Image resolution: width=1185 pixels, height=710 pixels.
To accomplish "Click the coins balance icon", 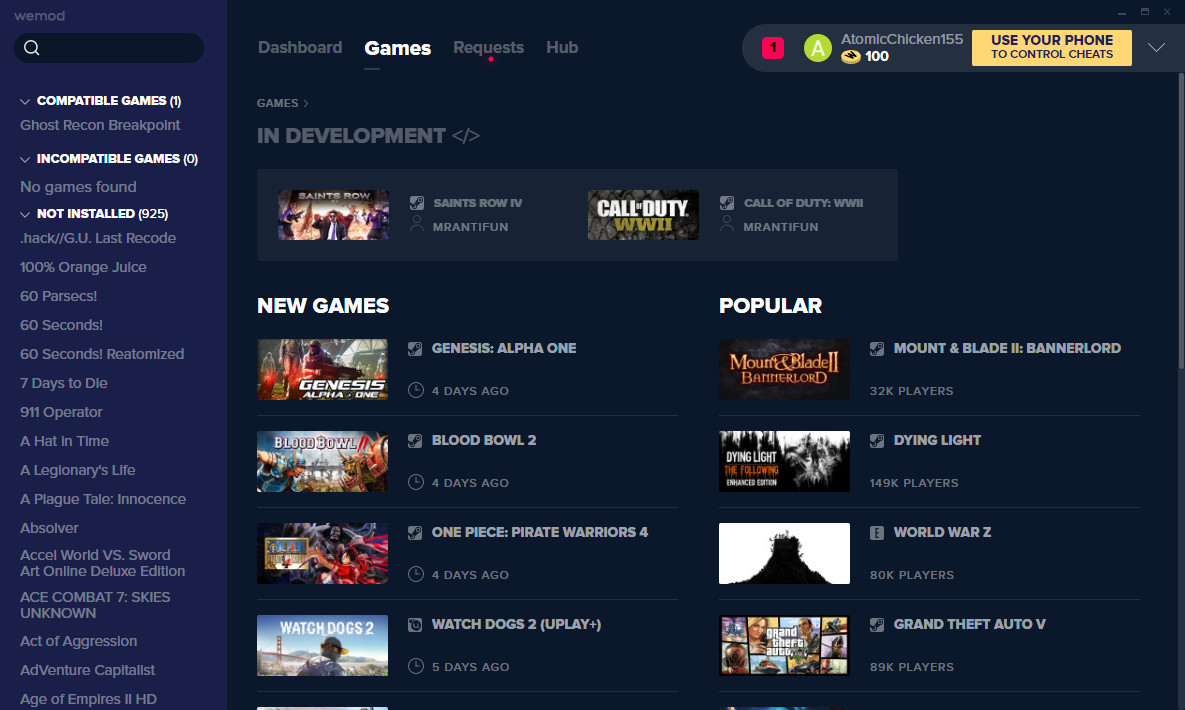I will point(851,57).
